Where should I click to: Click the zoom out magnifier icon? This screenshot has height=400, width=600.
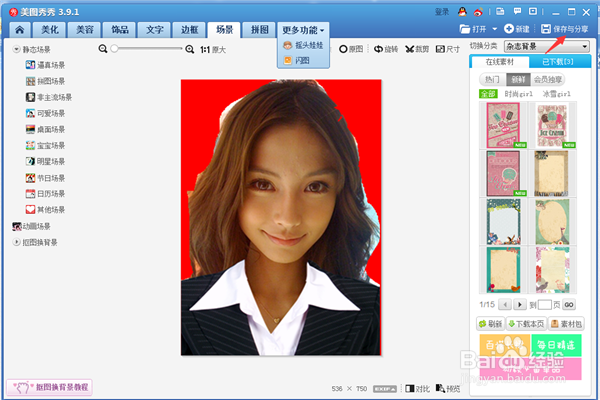point(103,49)
